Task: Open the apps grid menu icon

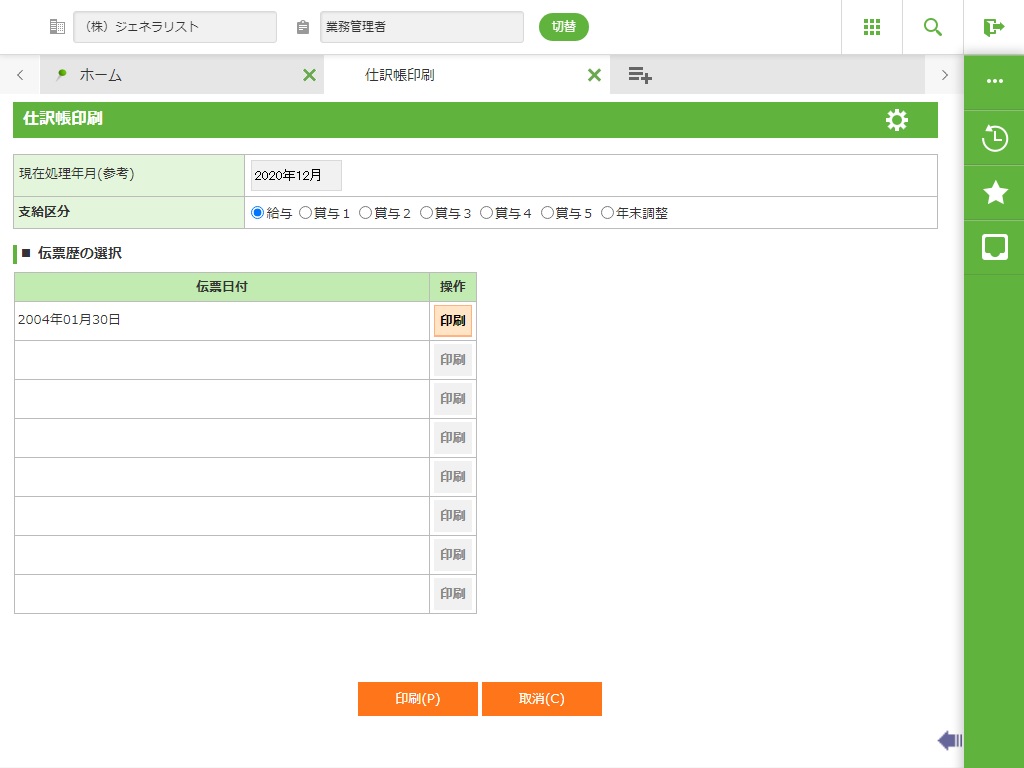Action: 871,27
